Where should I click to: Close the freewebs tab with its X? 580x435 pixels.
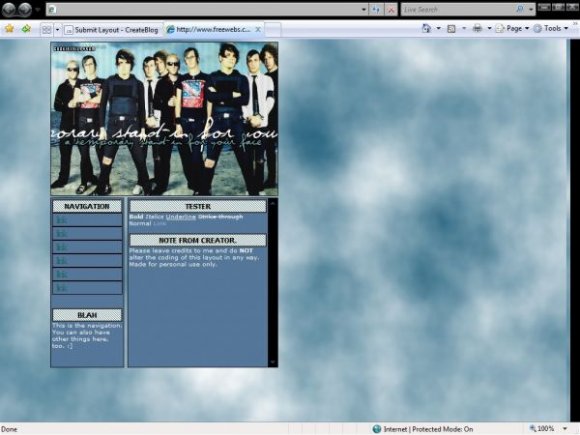(258, 29)
